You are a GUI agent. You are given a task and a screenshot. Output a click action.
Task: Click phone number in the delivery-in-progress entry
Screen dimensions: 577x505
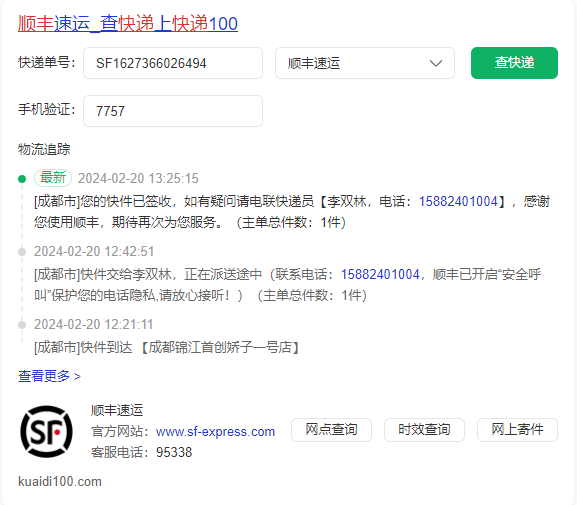(x=380, y=274)
